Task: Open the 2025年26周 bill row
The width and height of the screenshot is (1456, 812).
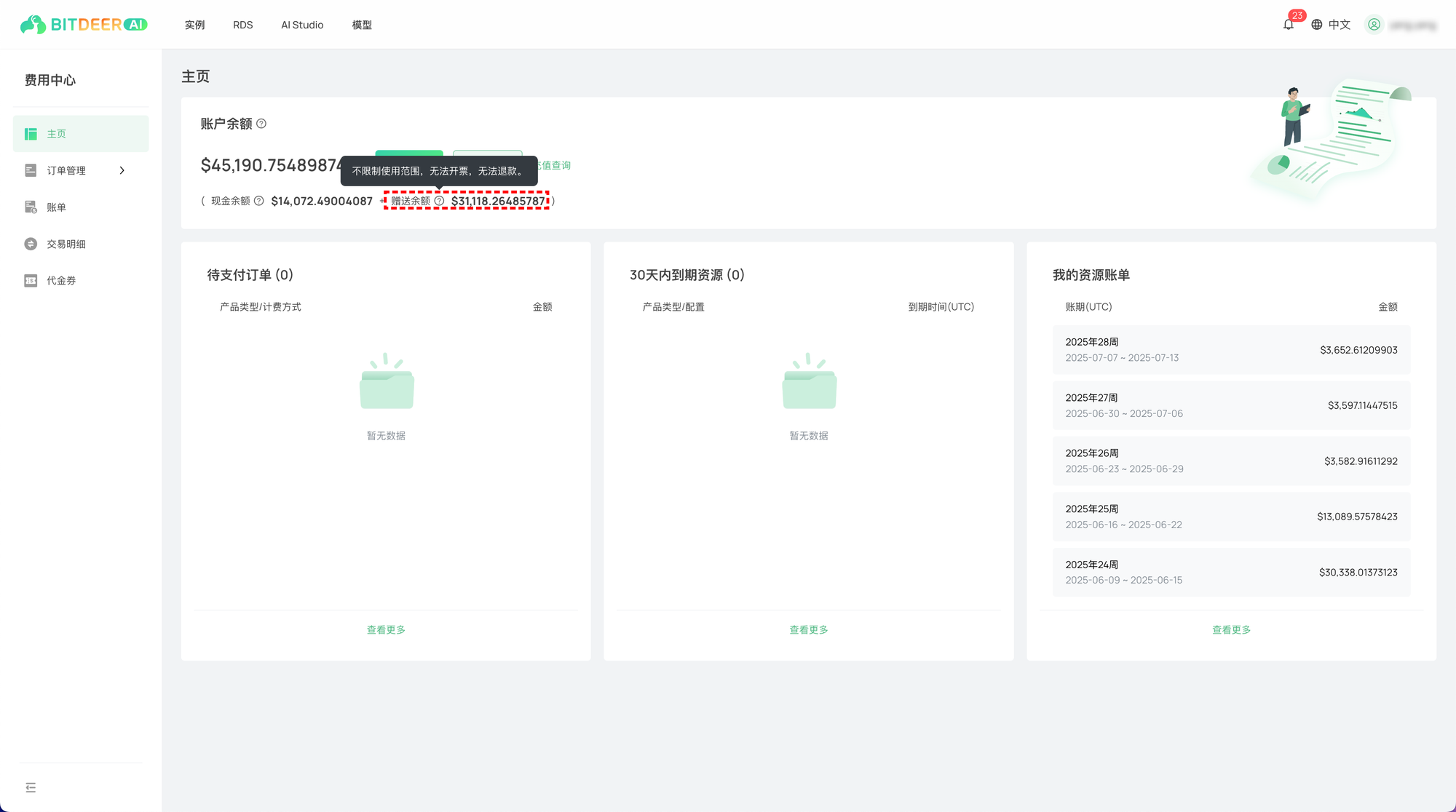Action: tap(1231, 461)
